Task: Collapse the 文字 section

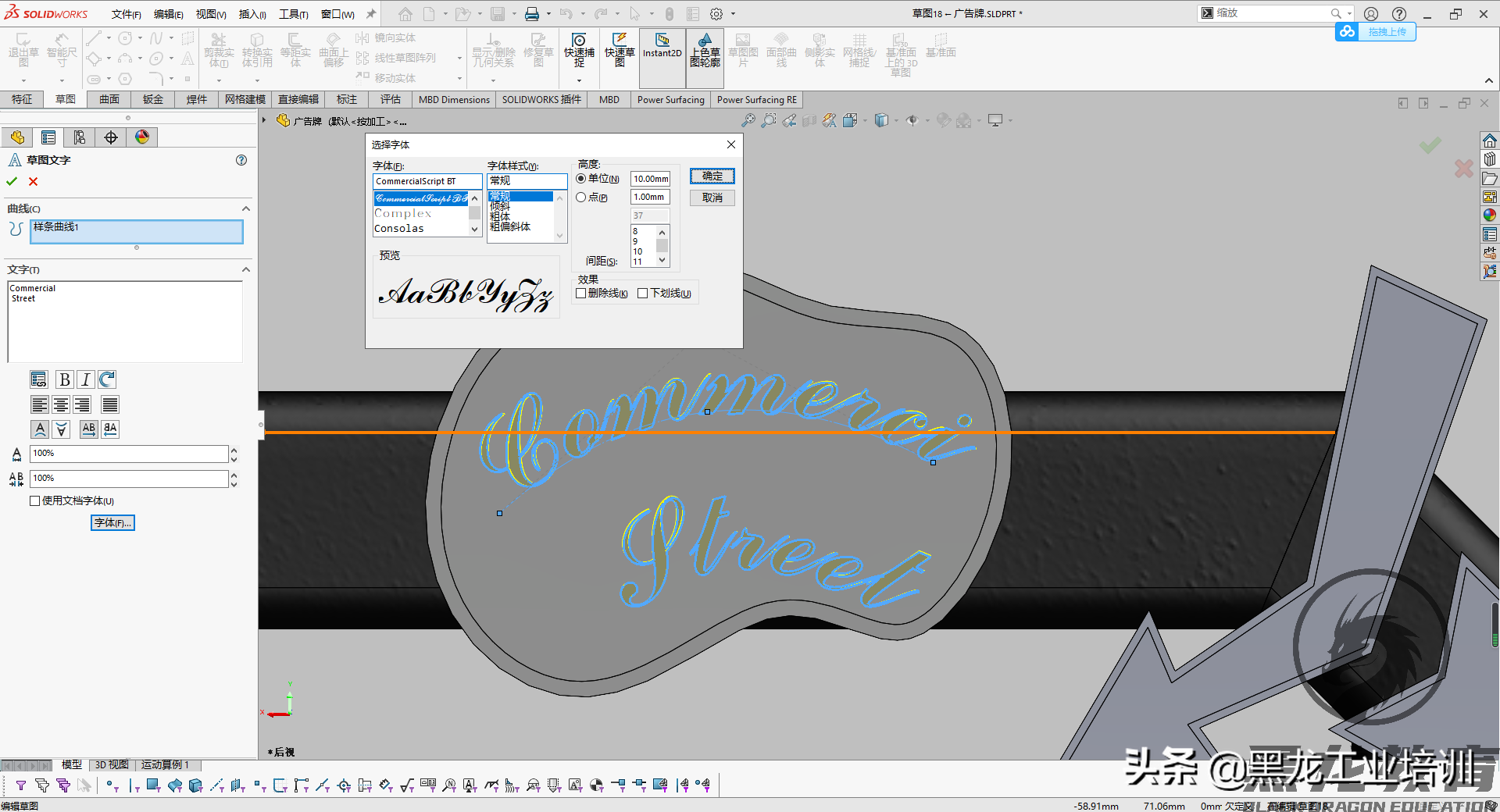Action: coord(246,269)
